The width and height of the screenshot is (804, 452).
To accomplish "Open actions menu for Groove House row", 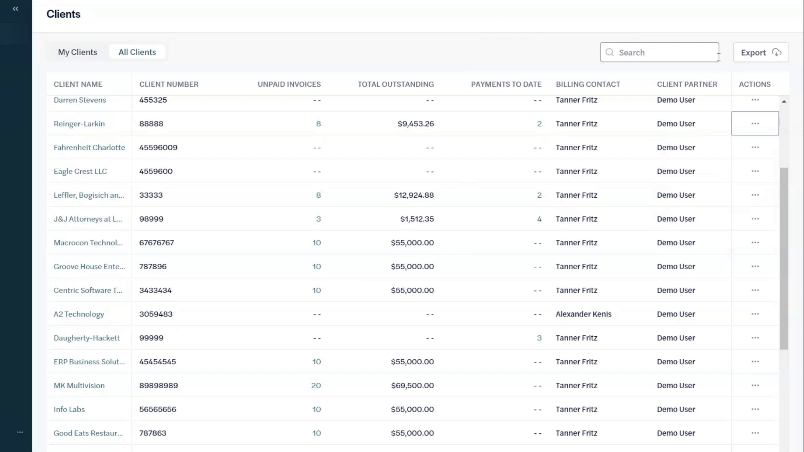I will click(x=755, y=266).
